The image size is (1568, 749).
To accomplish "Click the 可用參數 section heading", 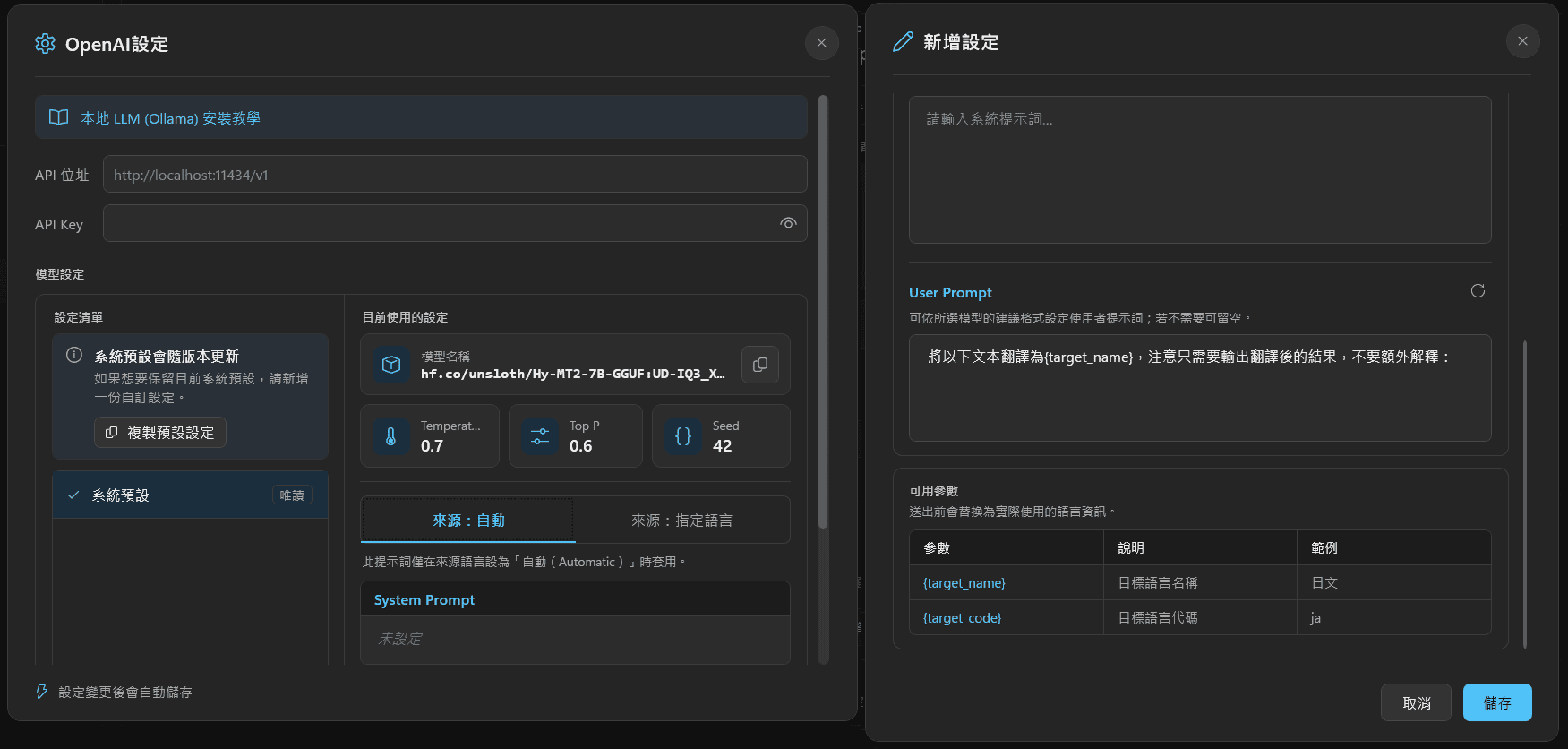I will tap(934, 490).
